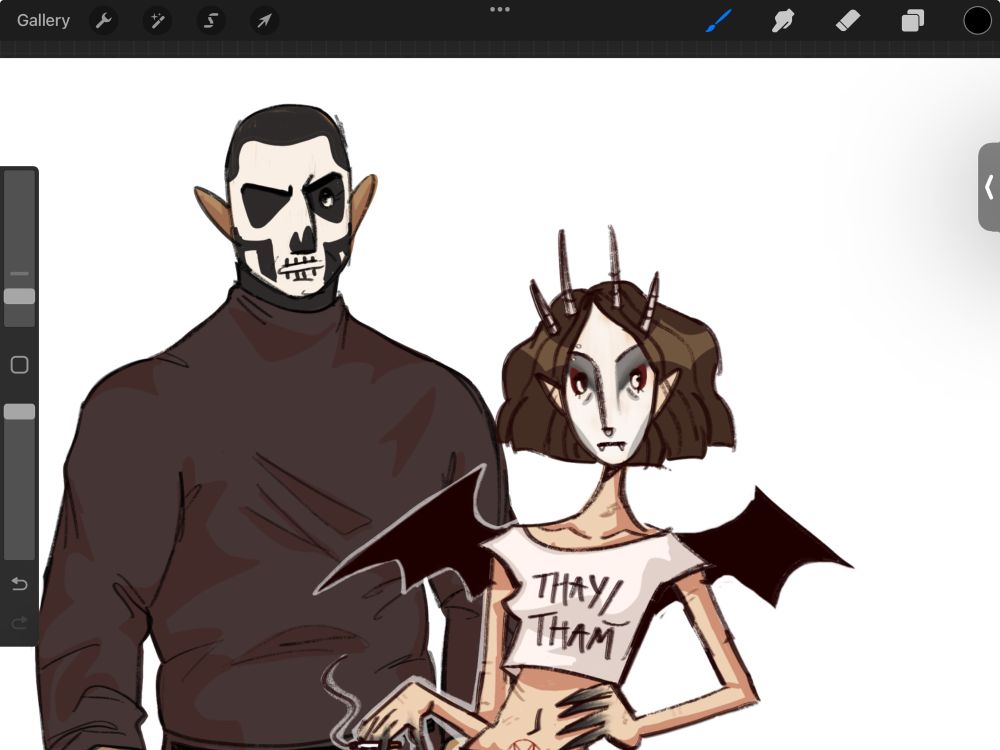Open the Gallery view
Viewport: 1000px width, 750px height.
[43, 20]
